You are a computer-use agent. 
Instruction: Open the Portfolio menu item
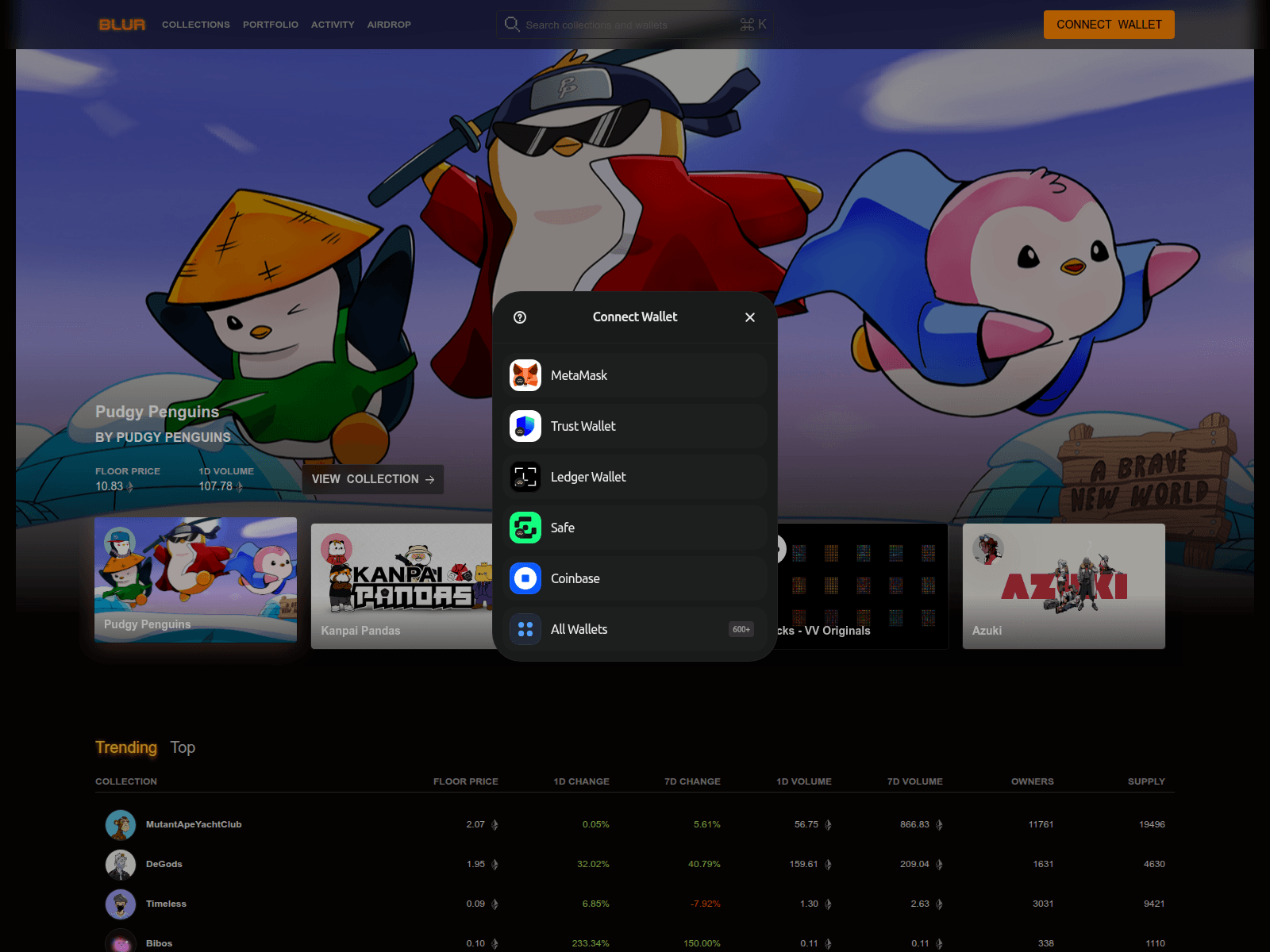click(x=271, y=25)
